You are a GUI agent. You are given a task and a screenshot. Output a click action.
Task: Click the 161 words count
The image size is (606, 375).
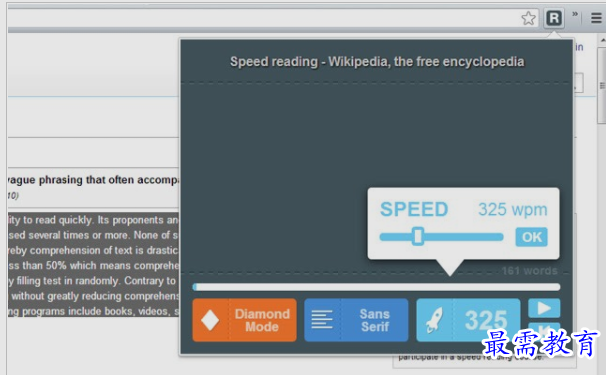point(529,271)
